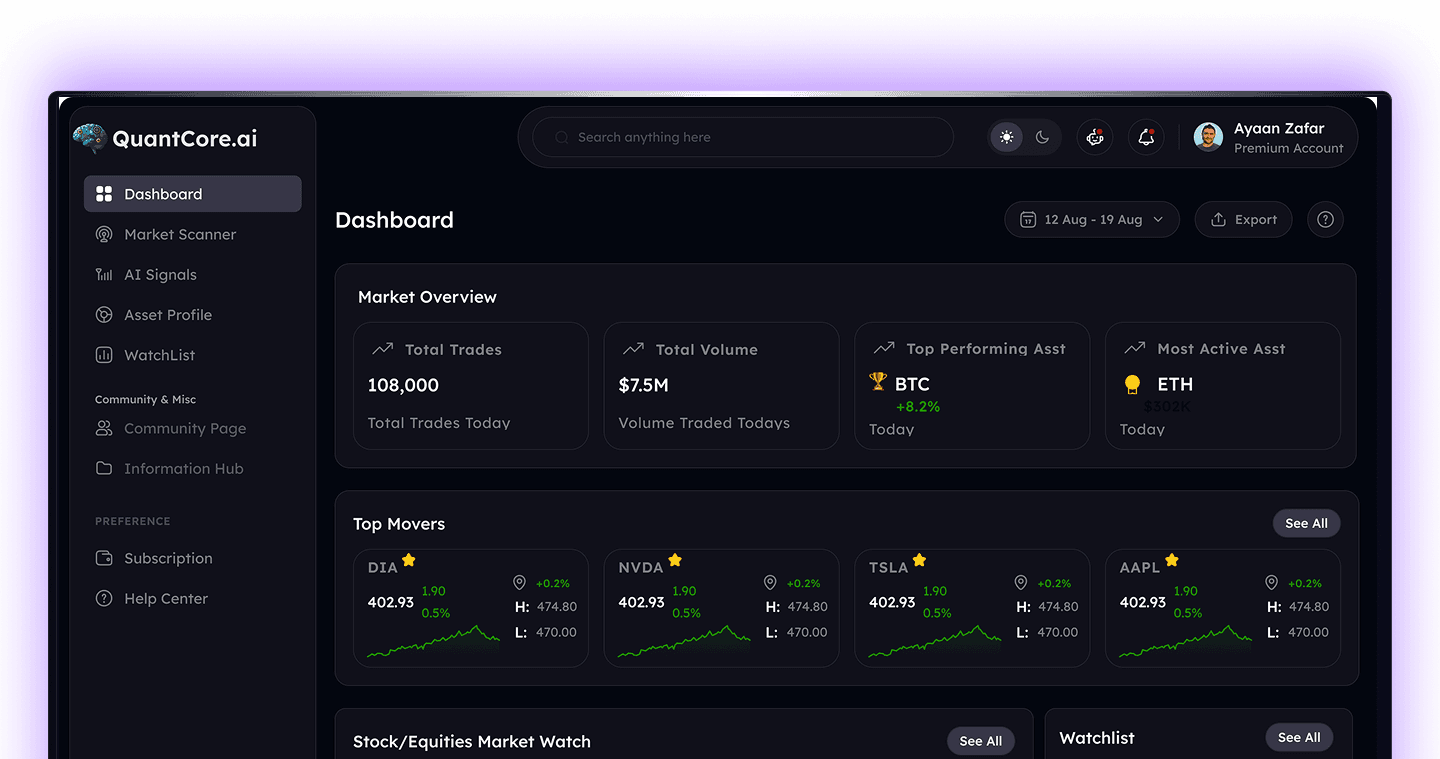Screen dimensions: 1440x759
Task: Click the Market Scanner radar icon
Action: (x=104, y=234)
